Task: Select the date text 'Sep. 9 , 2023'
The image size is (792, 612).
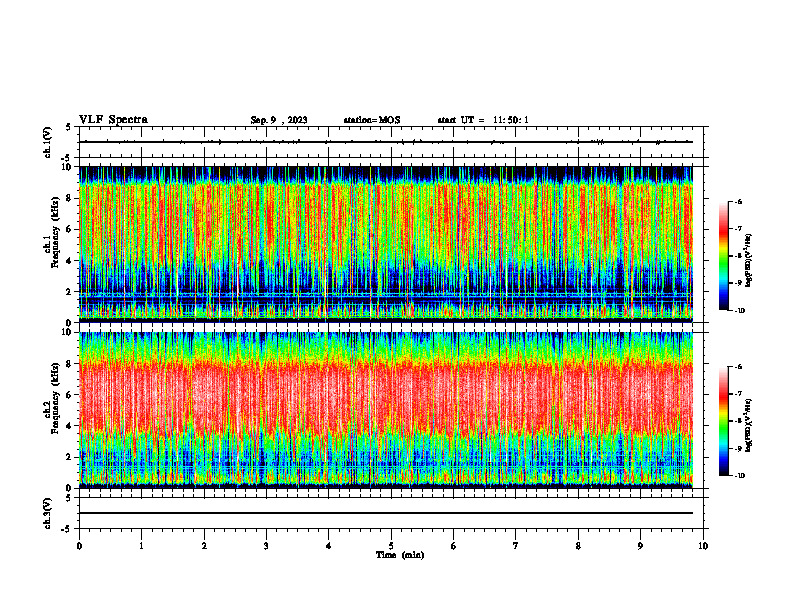Action: click(x=279, y=120)
